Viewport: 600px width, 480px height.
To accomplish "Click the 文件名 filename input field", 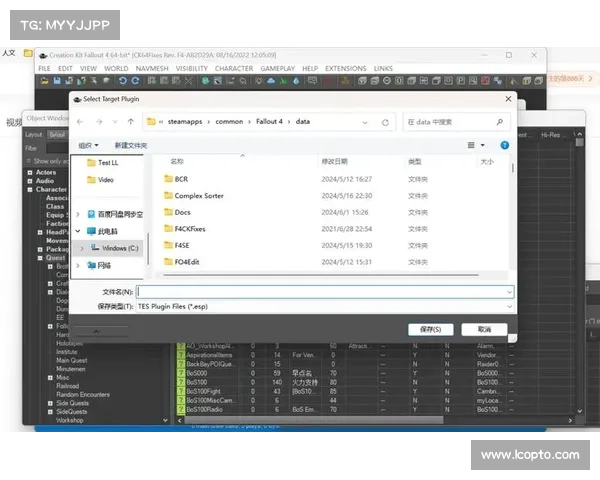I will 325,292.
